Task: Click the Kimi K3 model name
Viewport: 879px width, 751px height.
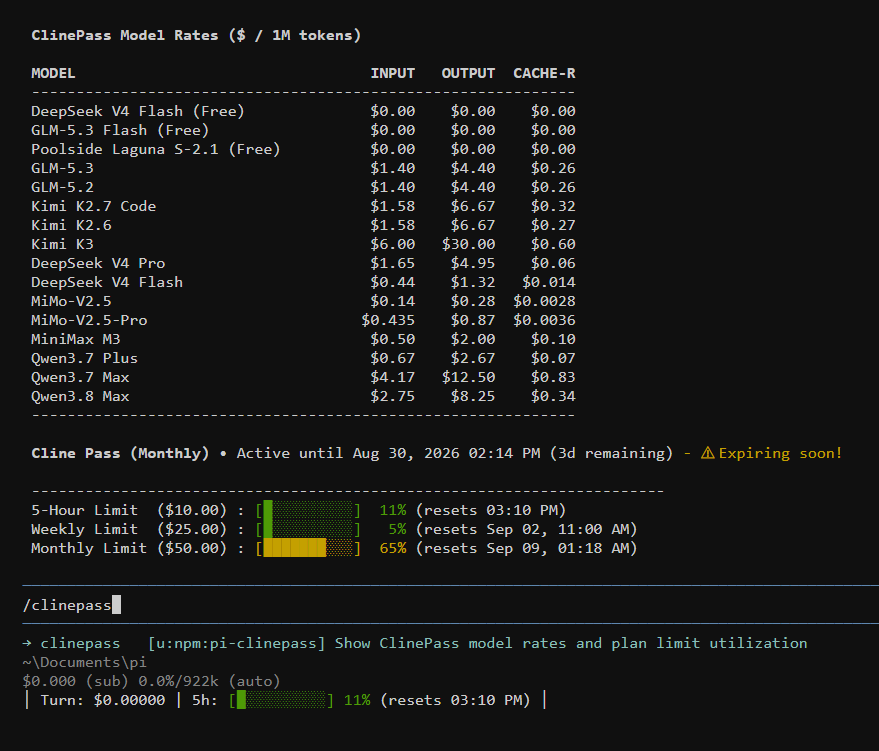Action: click(62, 244)
